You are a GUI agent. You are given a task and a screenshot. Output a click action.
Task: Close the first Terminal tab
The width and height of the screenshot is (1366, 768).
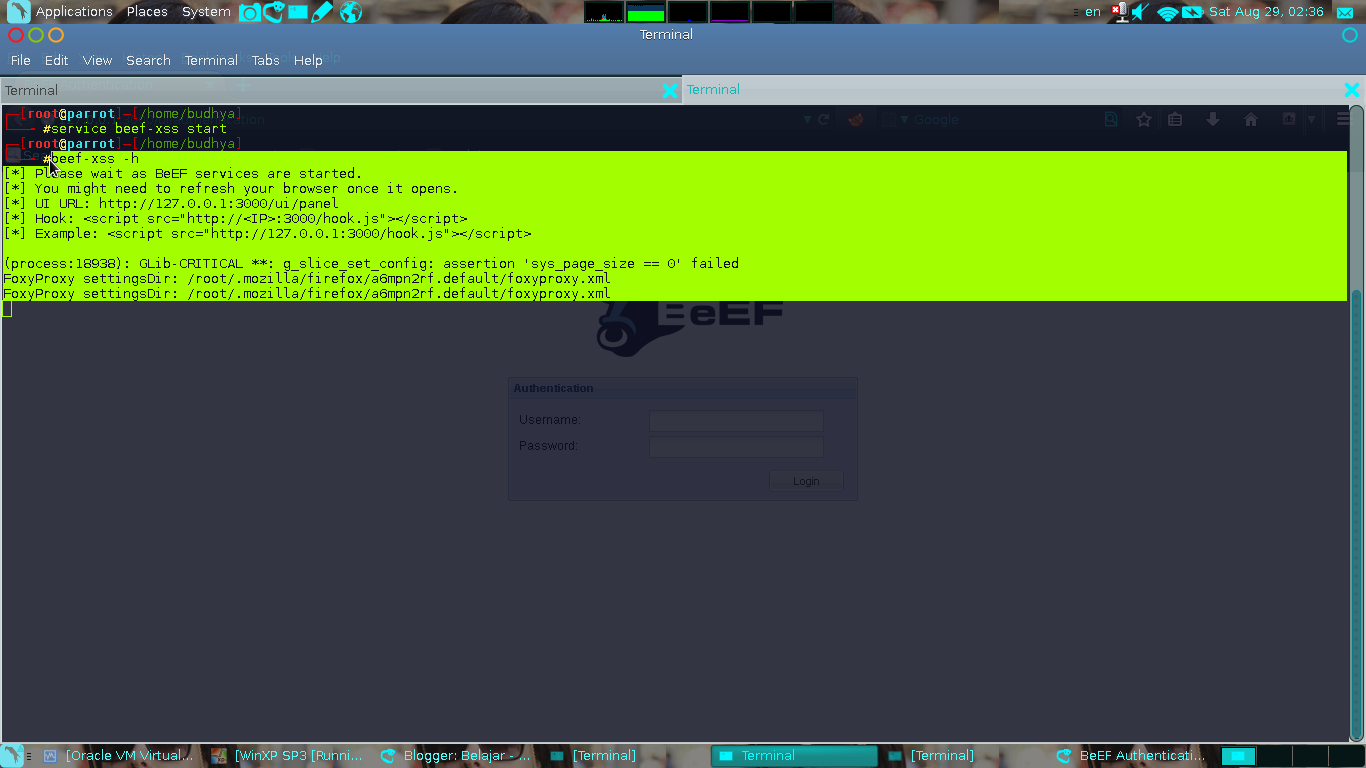(x=670, y=90)
